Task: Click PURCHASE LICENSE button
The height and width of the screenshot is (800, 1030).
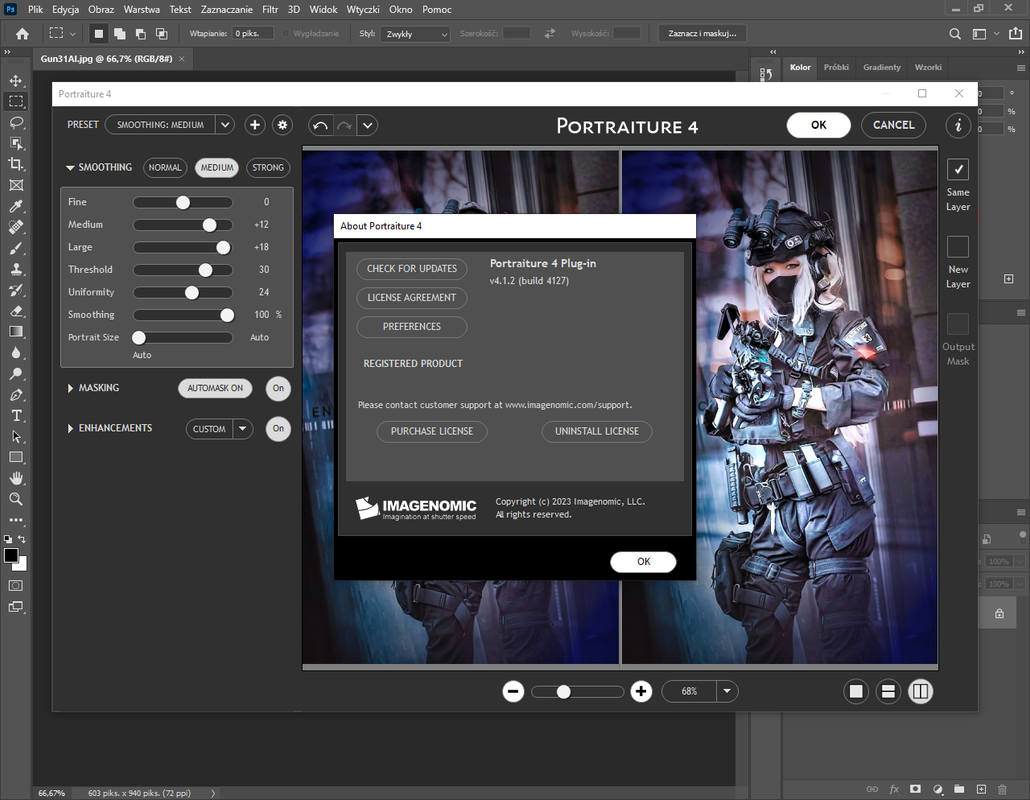Action: tap(432, 432)
